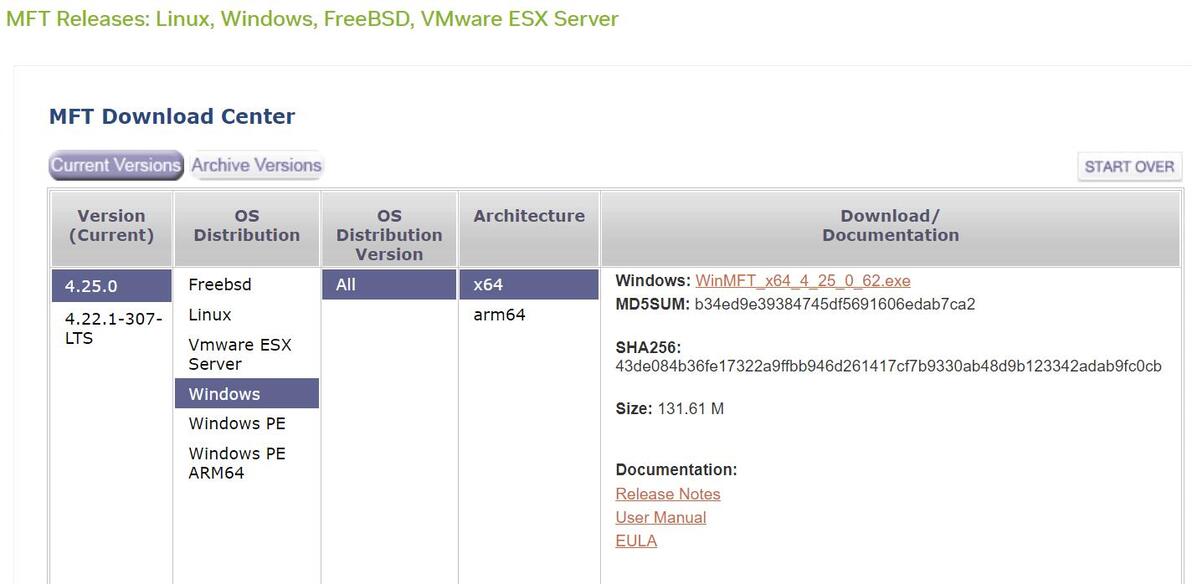The width and height of the screenshot is (1192, 584).
Task: Select VMware ESX Server distribution
Action: pyautogui.click(x=240, y=354)
